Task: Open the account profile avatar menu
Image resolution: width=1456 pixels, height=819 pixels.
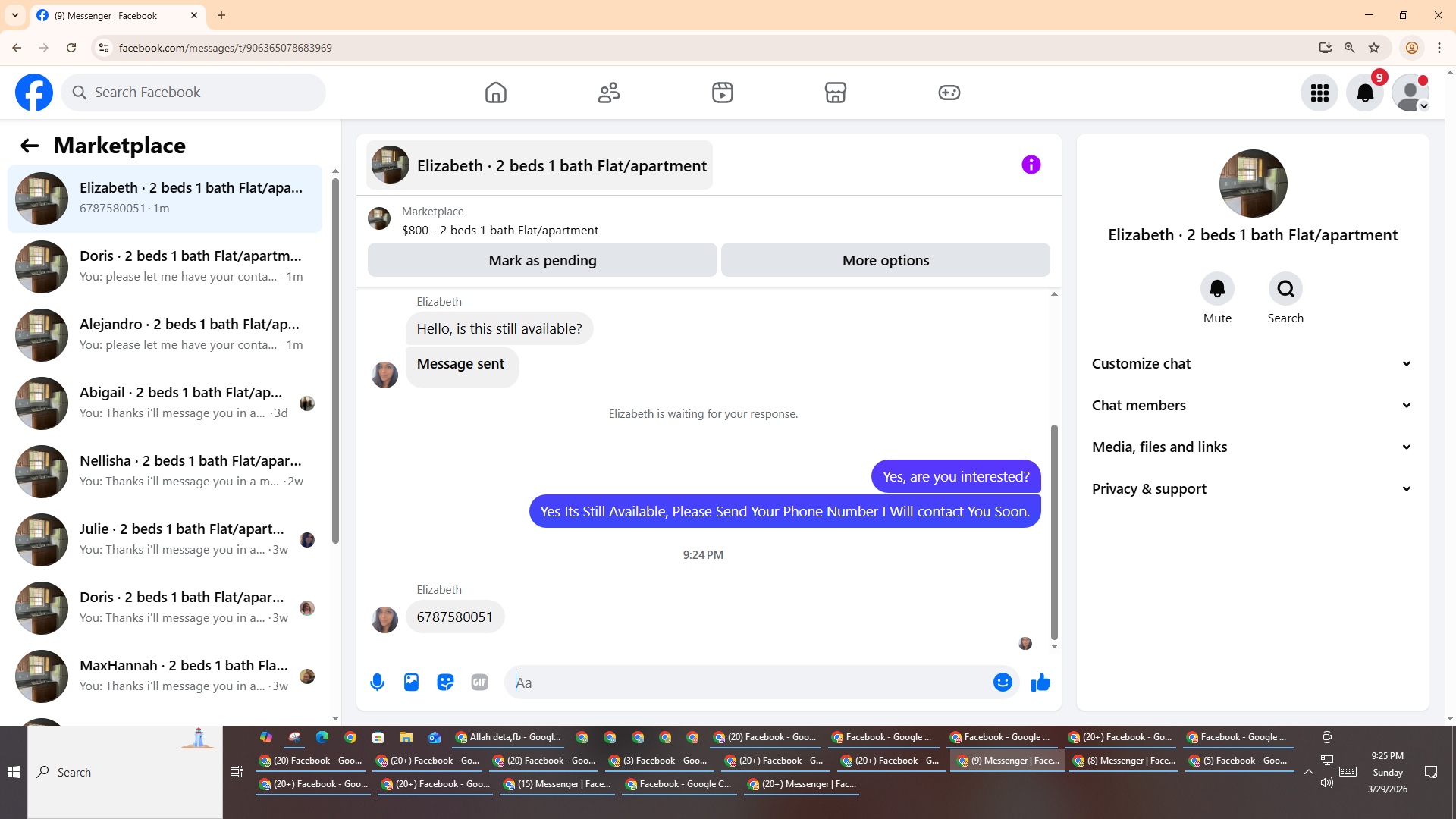Action: (1410, 93)
